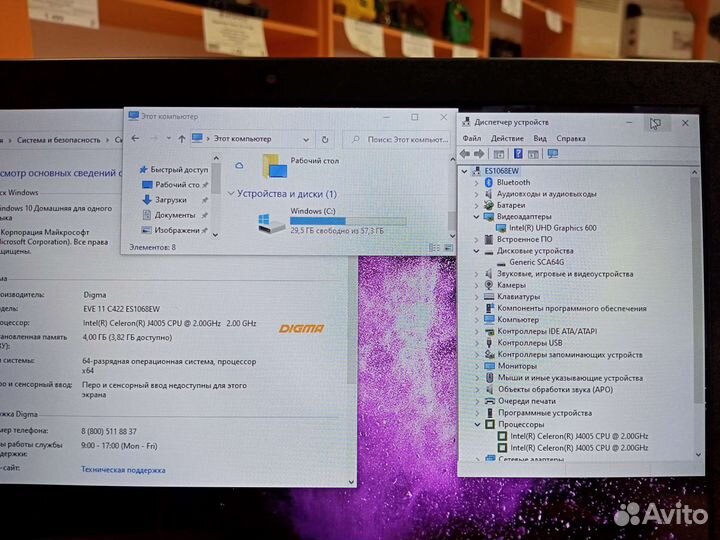This screenshot has width=720, height=540.
Task: Collapse the Видеоадаптеры node
Action: tap(477, 217)
